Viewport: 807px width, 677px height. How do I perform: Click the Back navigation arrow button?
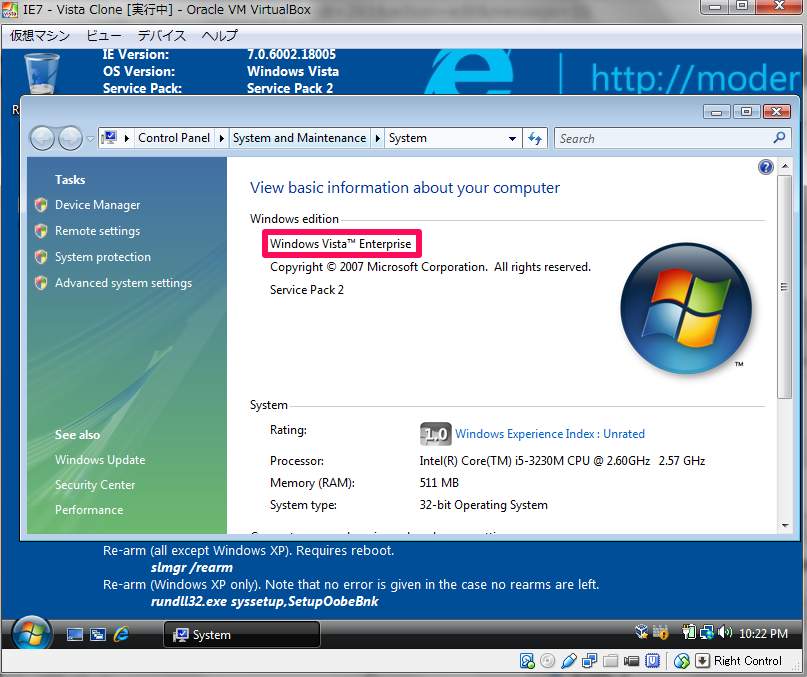pyautogui.click(x=42, y=139)
